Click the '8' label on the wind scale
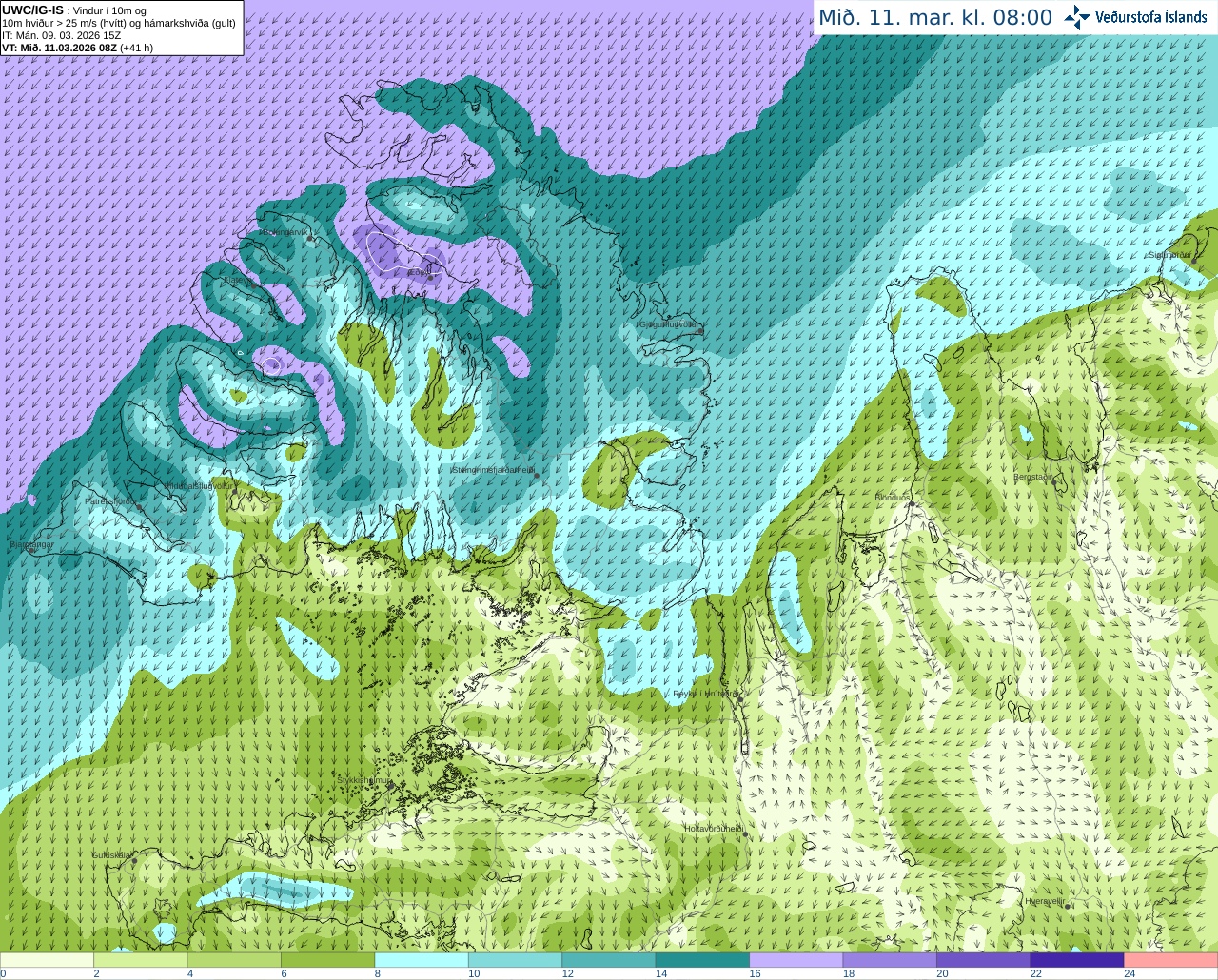 click(378, 973)
